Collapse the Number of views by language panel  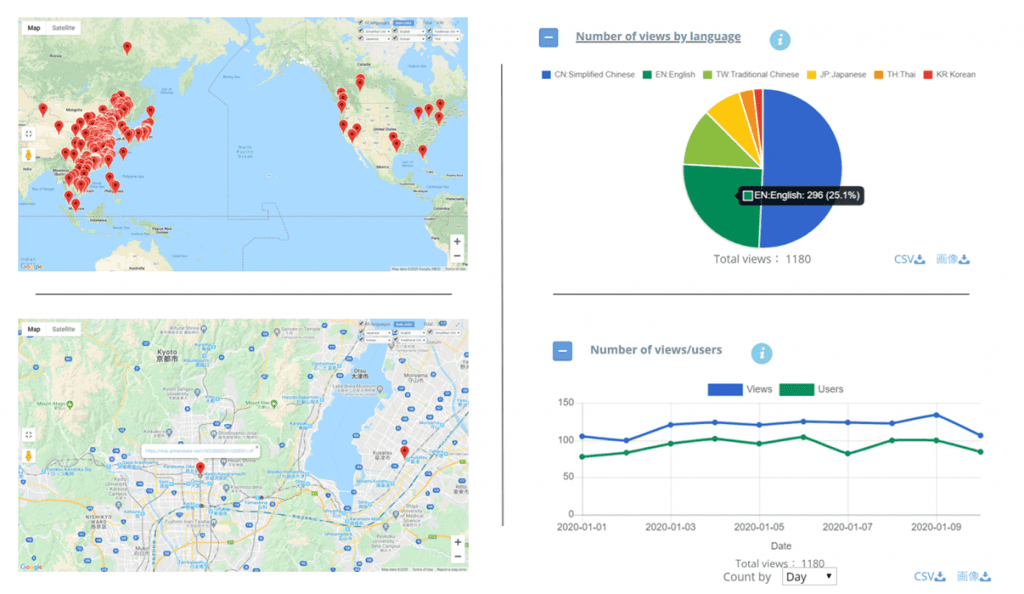(x=548, y=38)
